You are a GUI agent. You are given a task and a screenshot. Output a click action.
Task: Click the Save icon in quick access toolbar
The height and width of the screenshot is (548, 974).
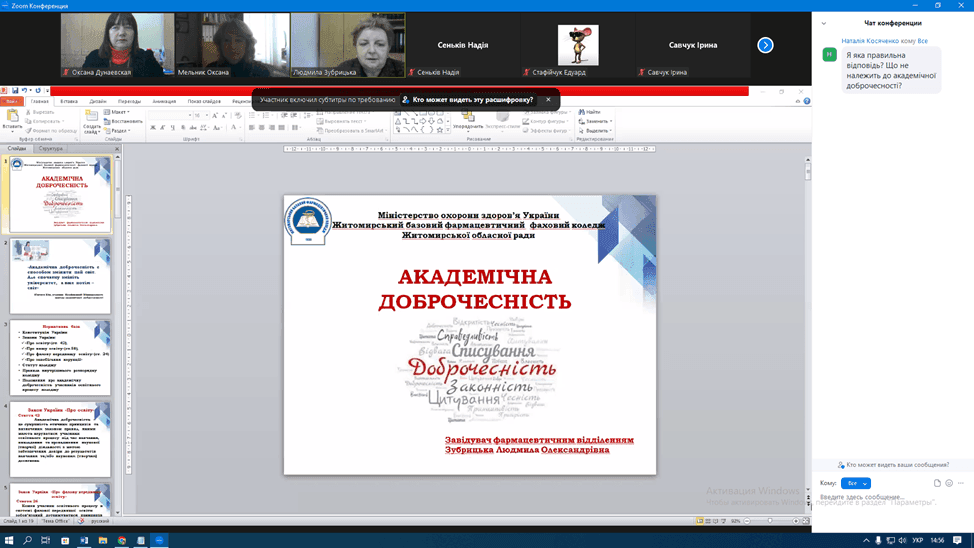click(15, 91)
